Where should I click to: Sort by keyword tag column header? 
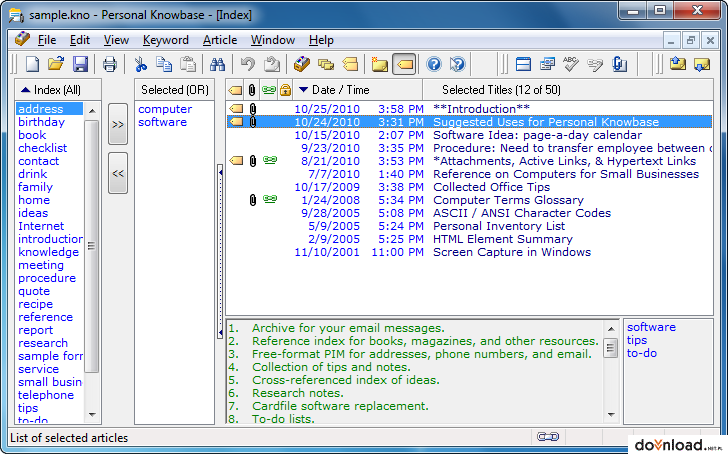tap(235, 90)
